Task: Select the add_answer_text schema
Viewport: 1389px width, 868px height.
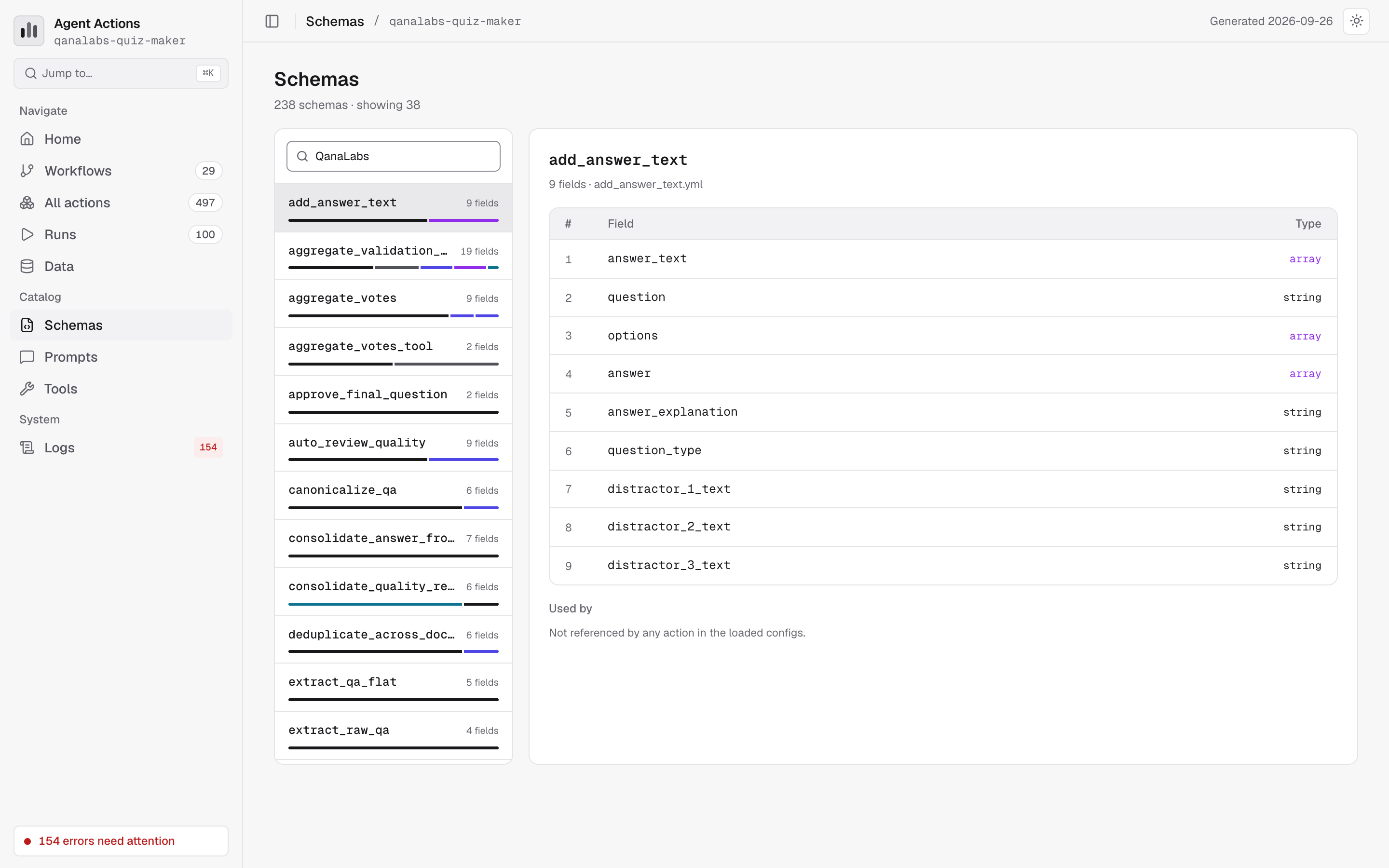Action: pyautogui.click(x=393, y=208)
